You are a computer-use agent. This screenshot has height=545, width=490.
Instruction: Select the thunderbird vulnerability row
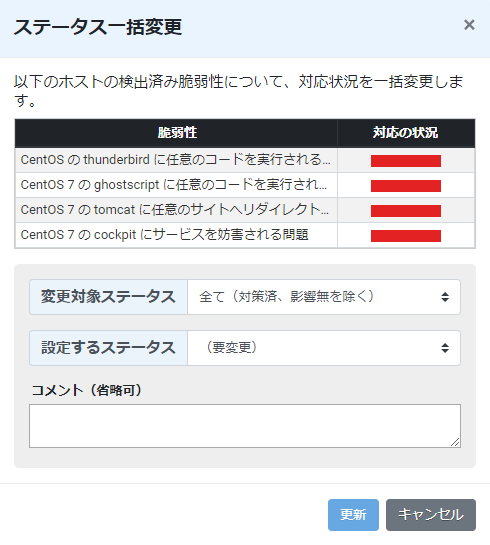point(245,160)
